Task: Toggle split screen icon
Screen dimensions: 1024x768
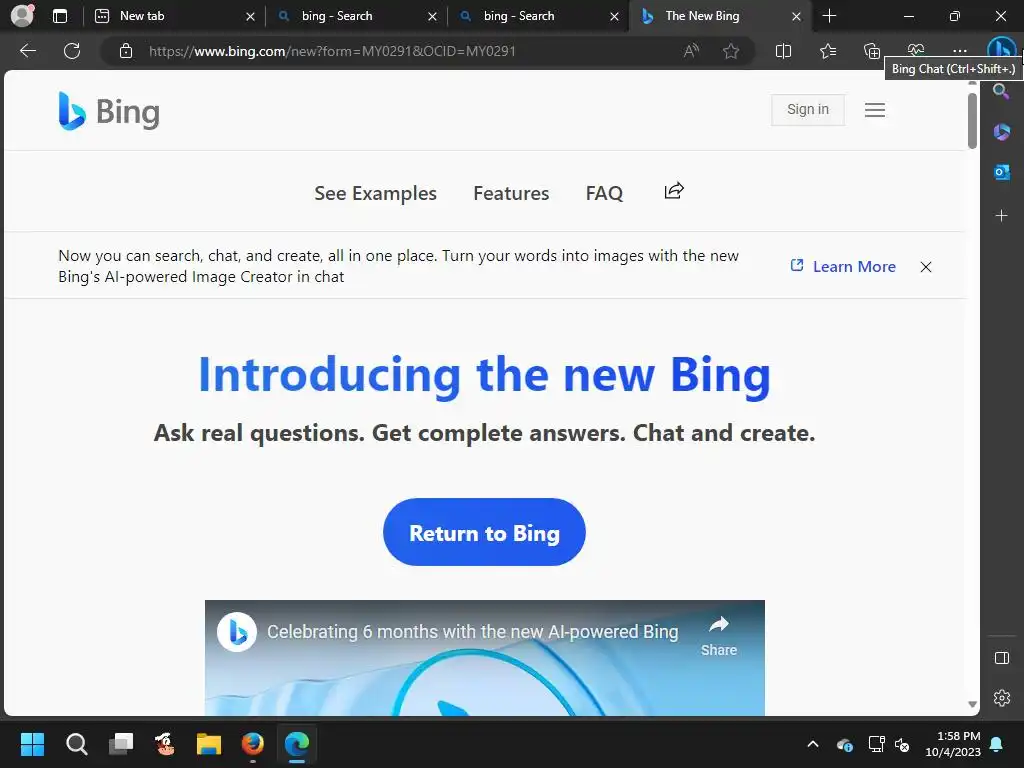Action: point(783,51)
